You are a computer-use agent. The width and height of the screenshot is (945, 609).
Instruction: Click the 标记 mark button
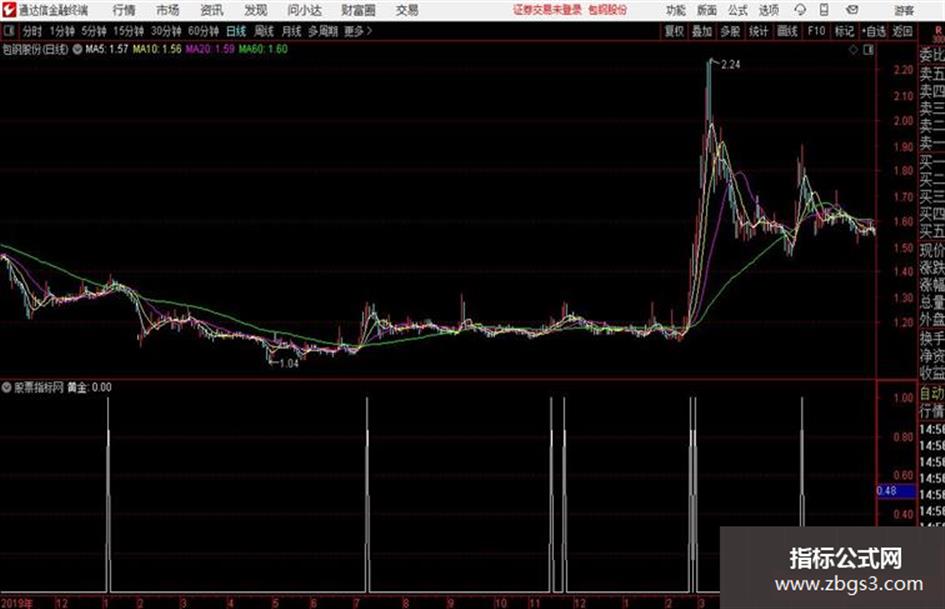(x=844, y=31)
